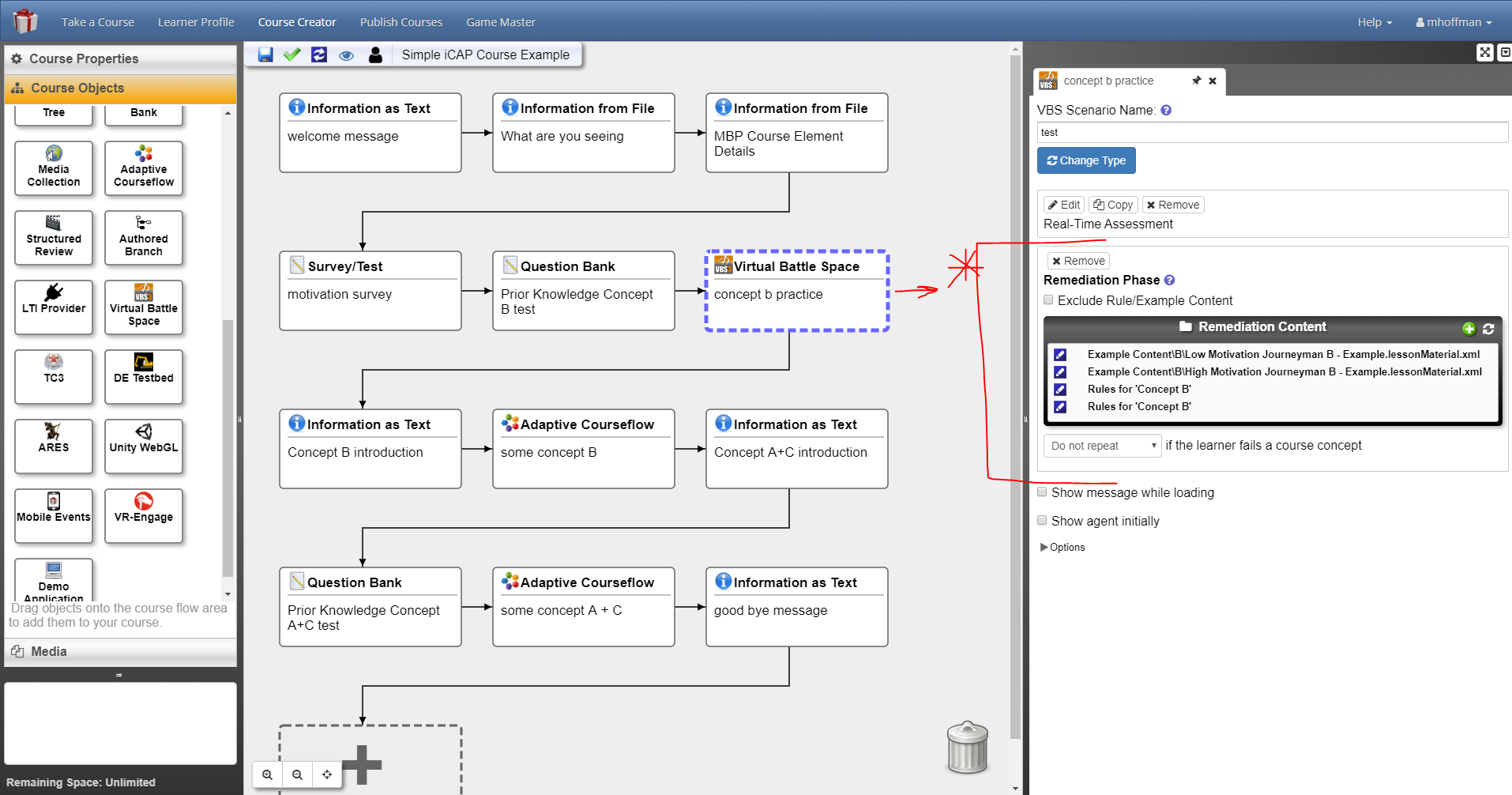Pick the Authored Branch course object

coord(144,238)
